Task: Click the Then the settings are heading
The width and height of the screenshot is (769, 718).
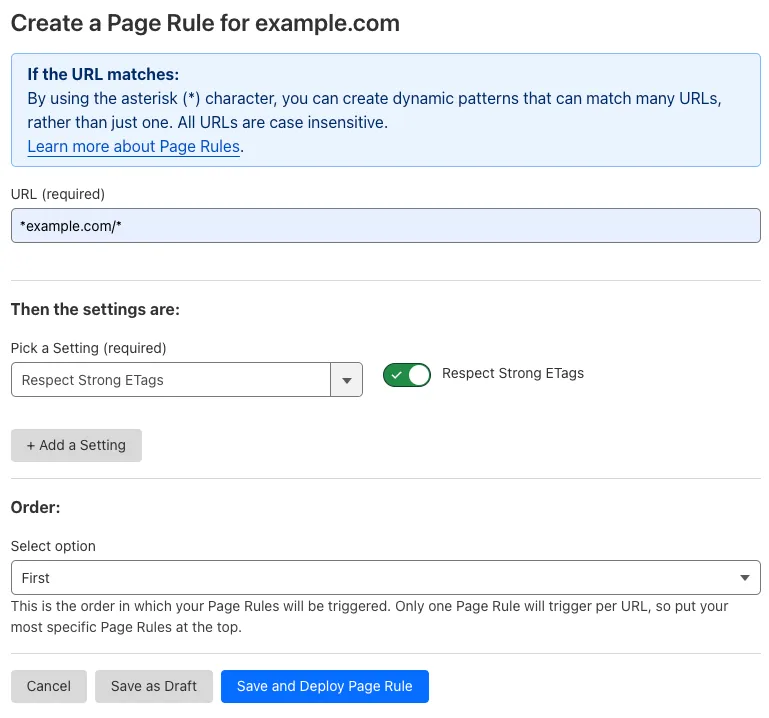Action: [95, 309]
